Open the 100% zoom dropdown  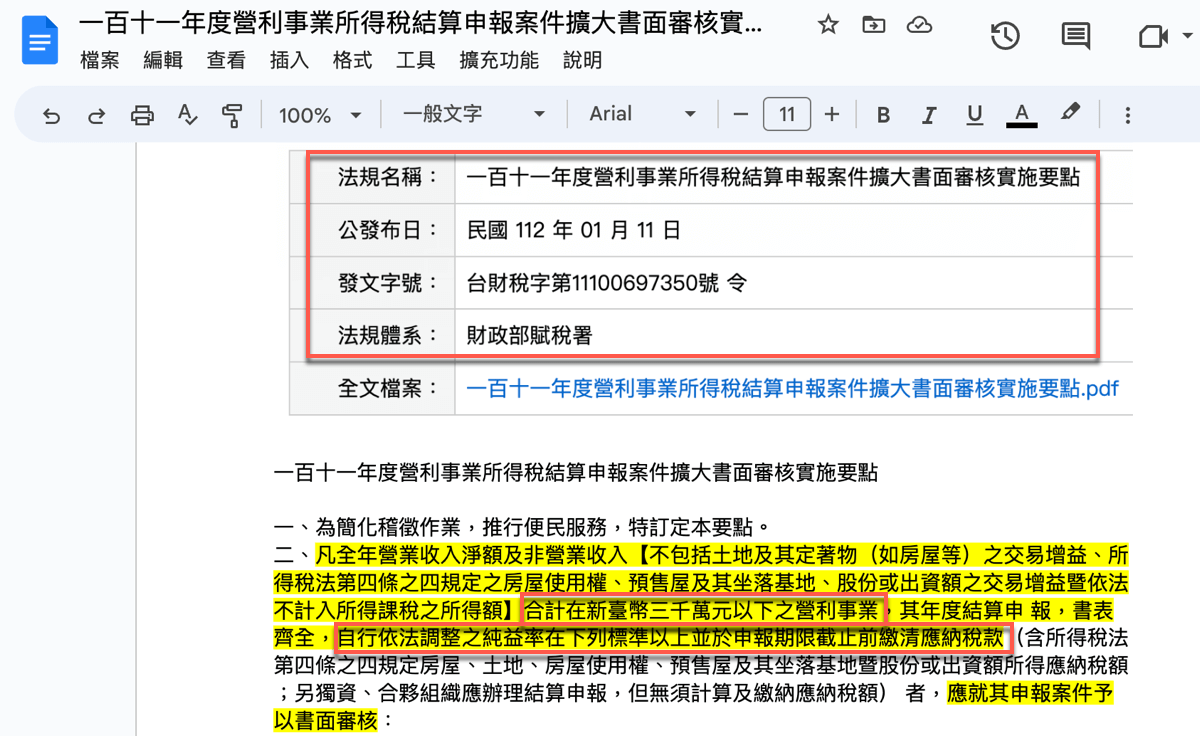[320, 115]
